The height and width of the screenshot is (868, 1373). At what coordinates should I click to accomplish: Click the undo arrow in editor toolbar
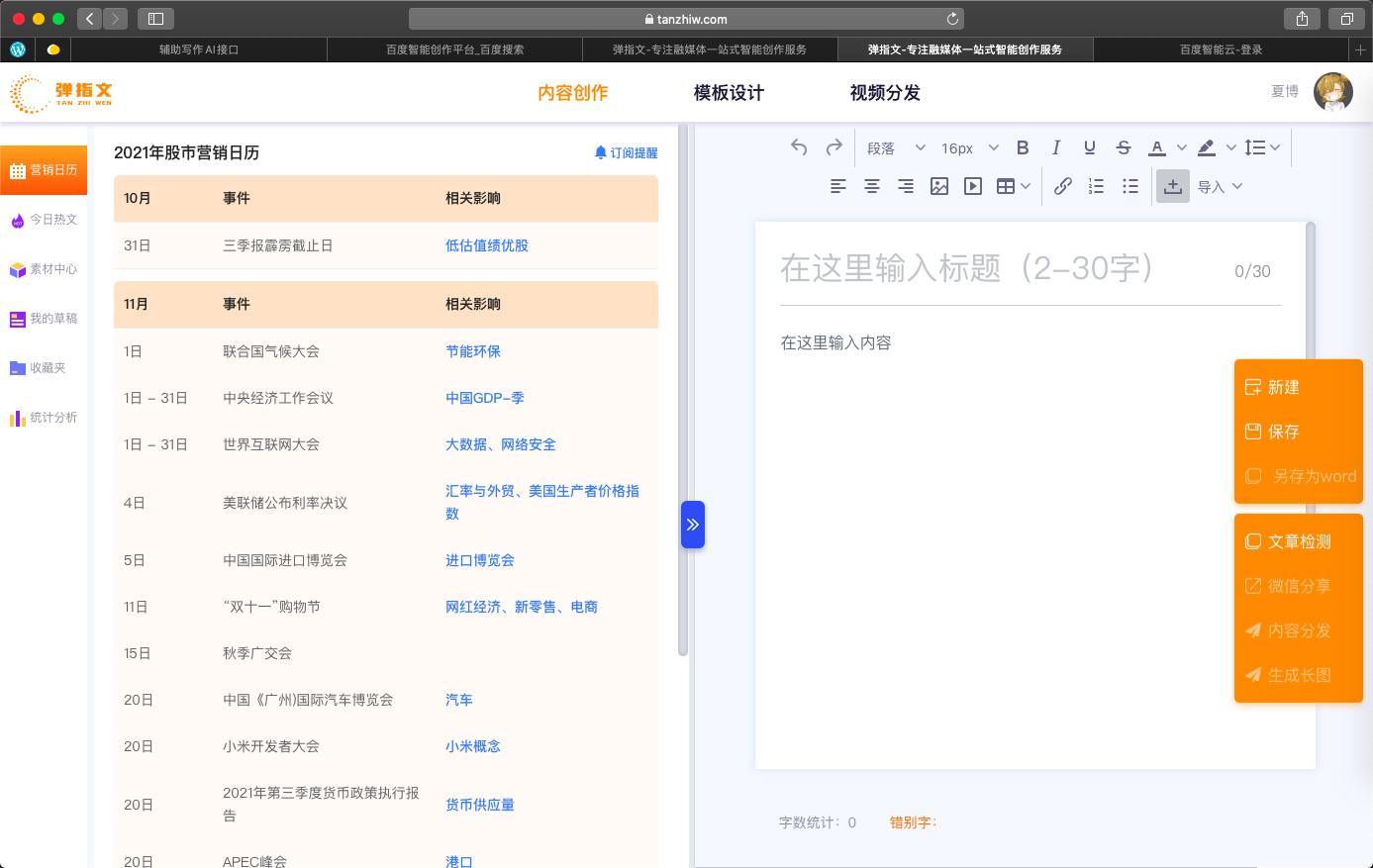tap(799, 147)
